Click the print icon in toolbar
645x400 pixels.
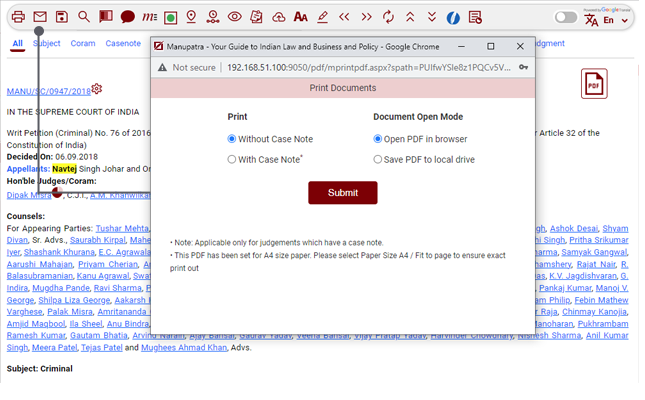tap(18, 17)
